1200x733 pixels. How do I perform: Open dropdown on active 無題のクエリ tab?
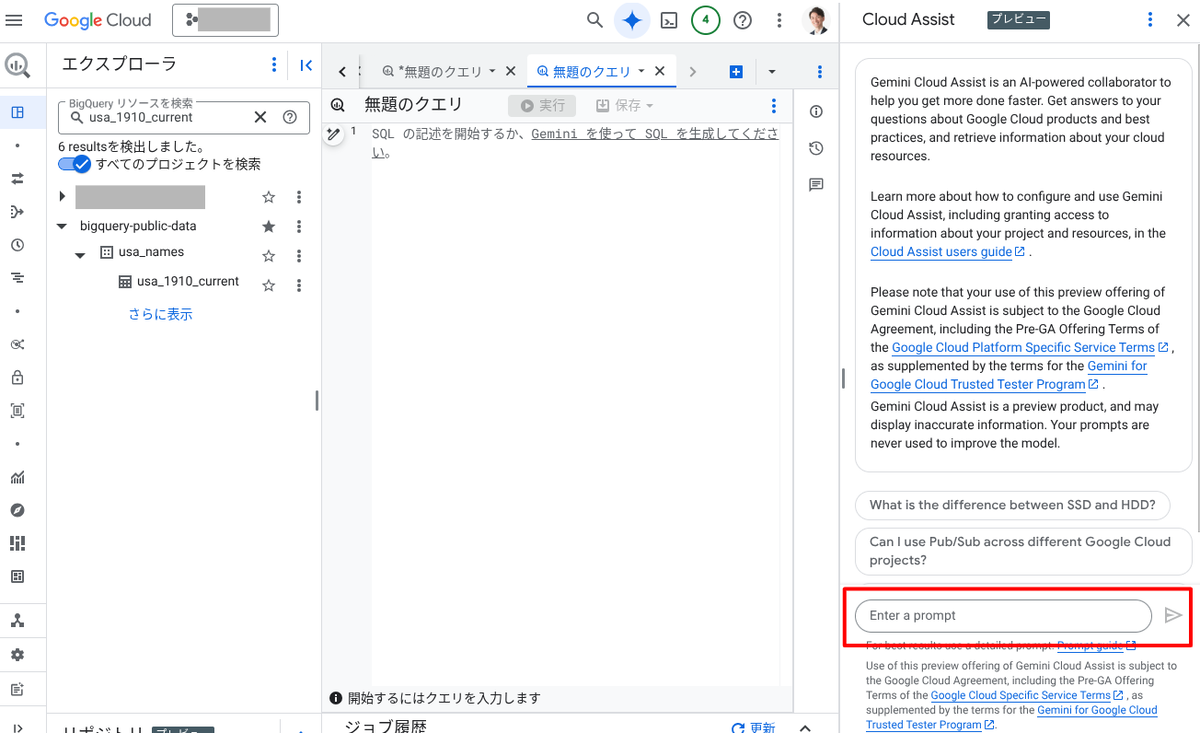[641, 71]
